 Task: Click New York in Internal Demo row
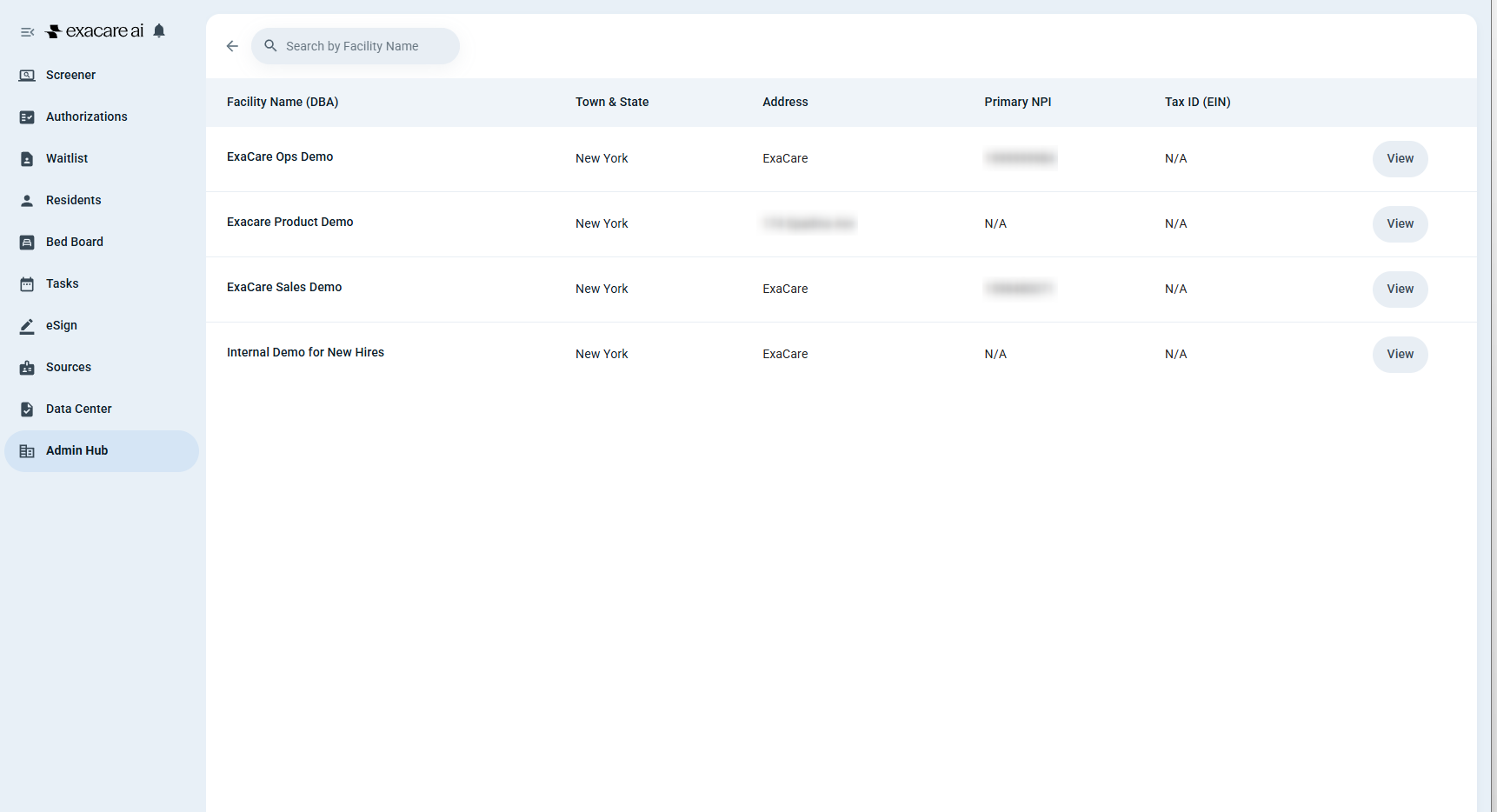click(x=602, y=354)
